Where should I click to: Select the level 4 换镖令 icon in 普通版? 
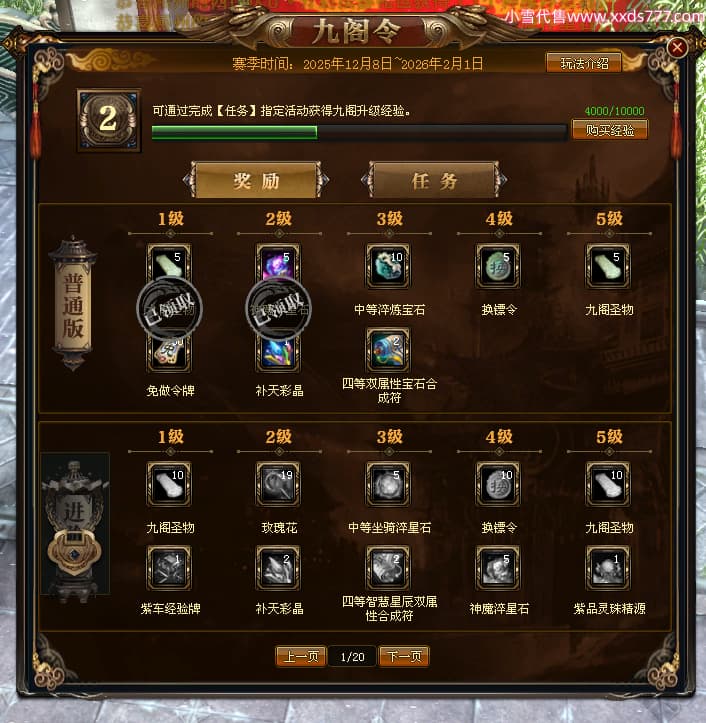498,266
